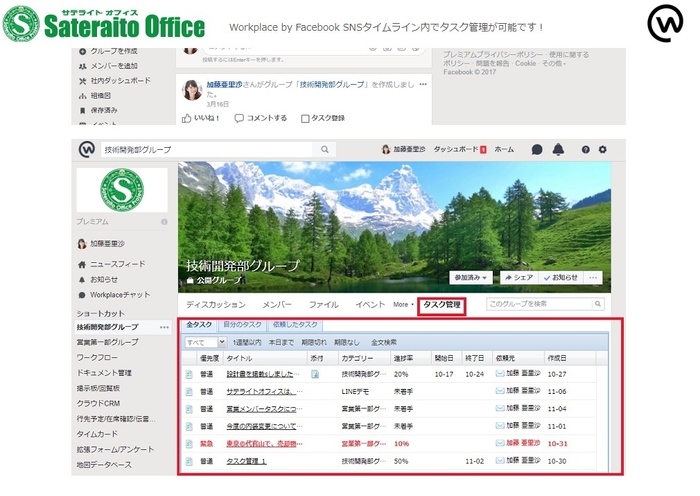The height and width of the screenshot is (496, 700).
Task: Click the red document icon of the 緊急 task row
Action: point(189,444)
